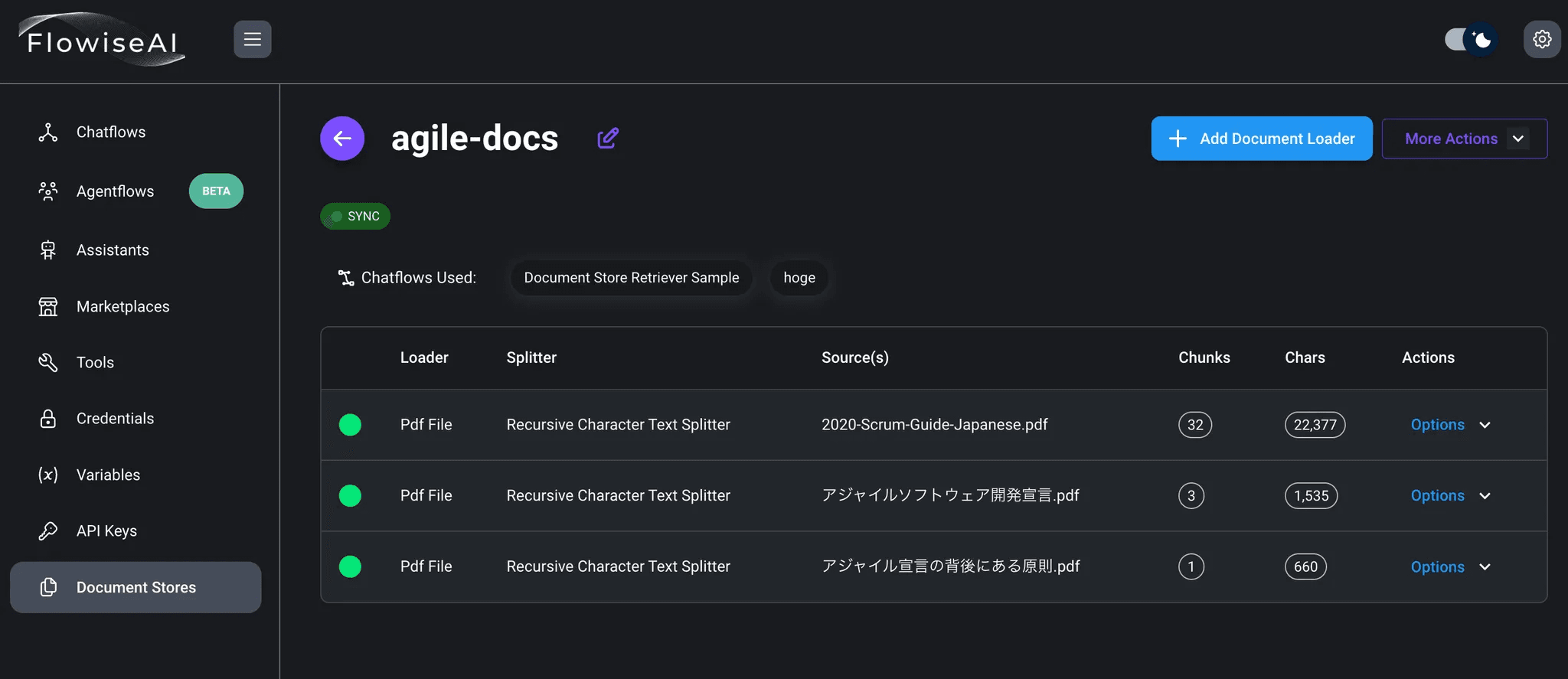Image resolution: width=1568 pixels, height=679 pixels.
Task: Toggle the dark mode switch
Action: point(1469,40)
